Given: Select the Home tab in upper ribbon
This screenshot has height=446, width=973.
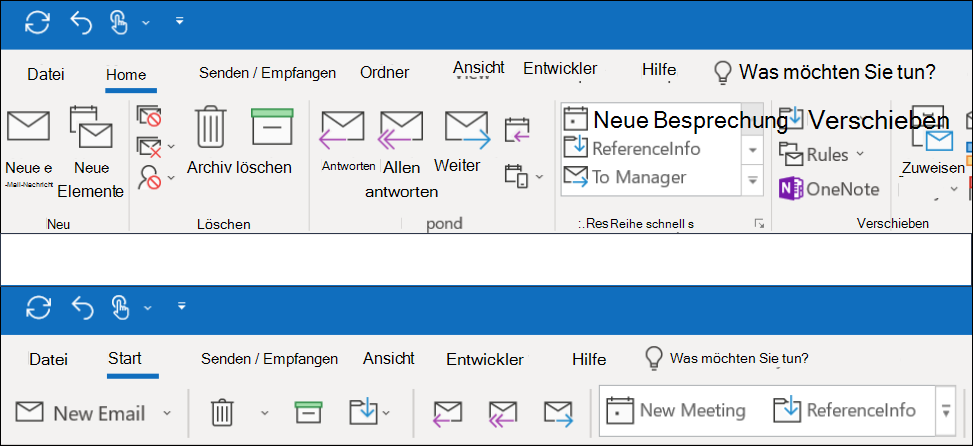Looking at the screenshot, I should pos(126,74).
